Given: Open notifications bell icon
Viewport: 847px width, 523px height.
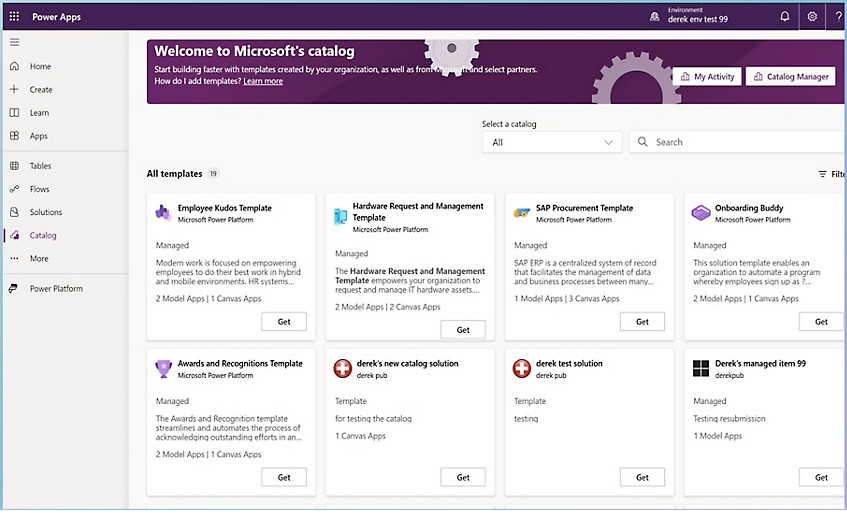Looking at the screenshot, I should click(x=784, y=17).
